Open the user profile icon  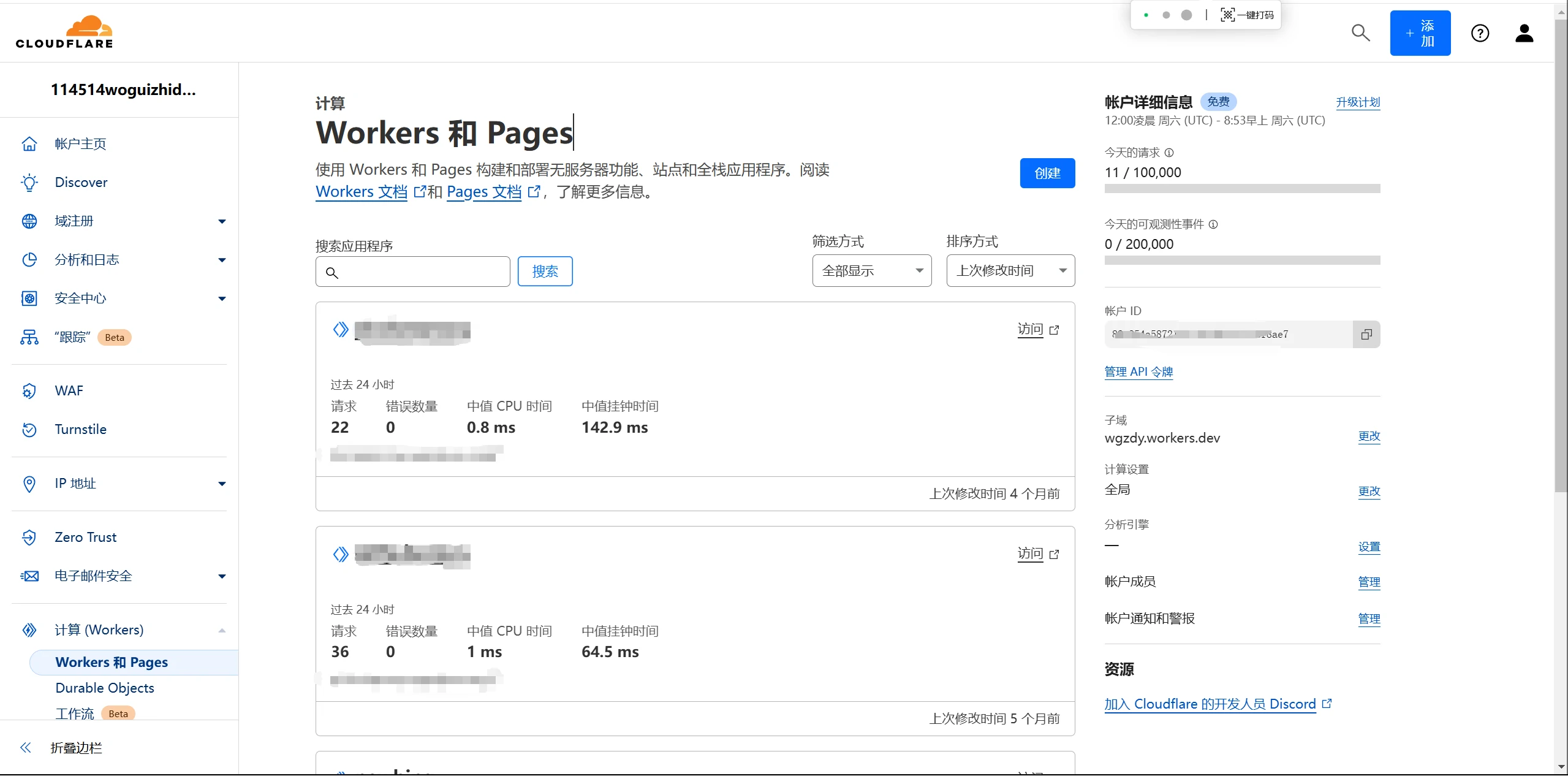[x=1524, y=33]
